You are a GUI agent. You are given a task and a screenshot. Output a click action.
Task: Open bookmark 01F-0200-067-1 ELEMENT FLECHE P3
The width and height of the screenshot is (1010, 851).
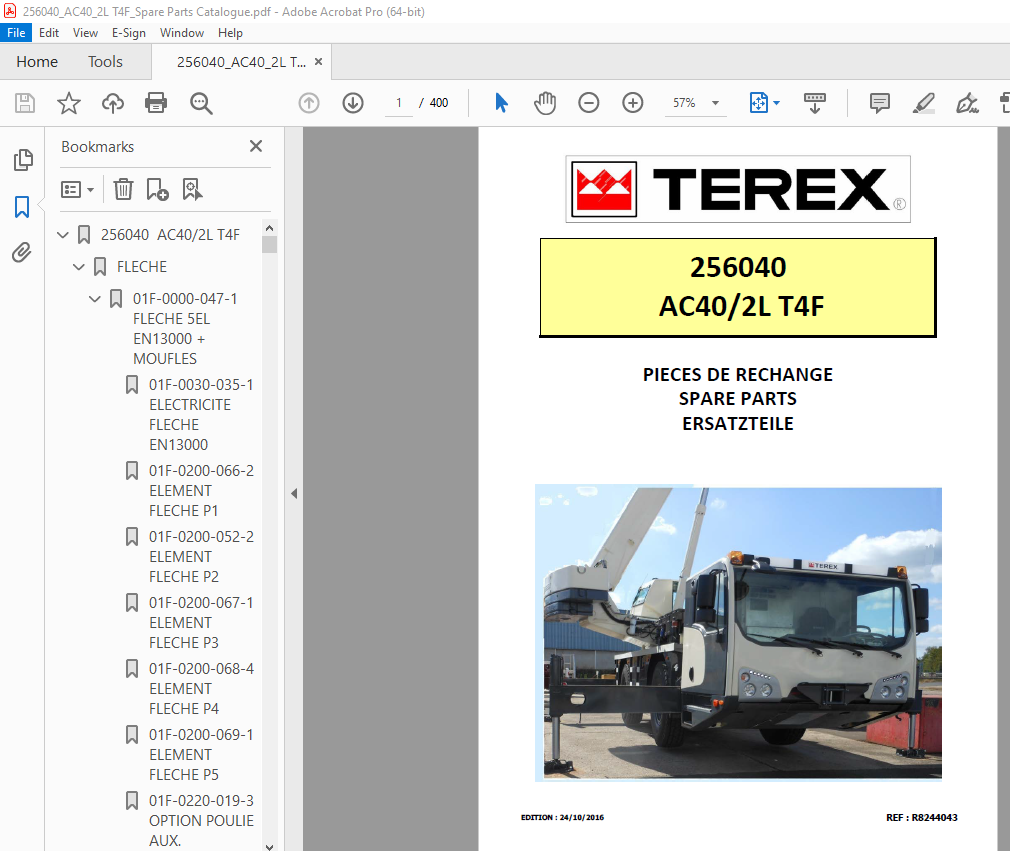pos(201,622)
